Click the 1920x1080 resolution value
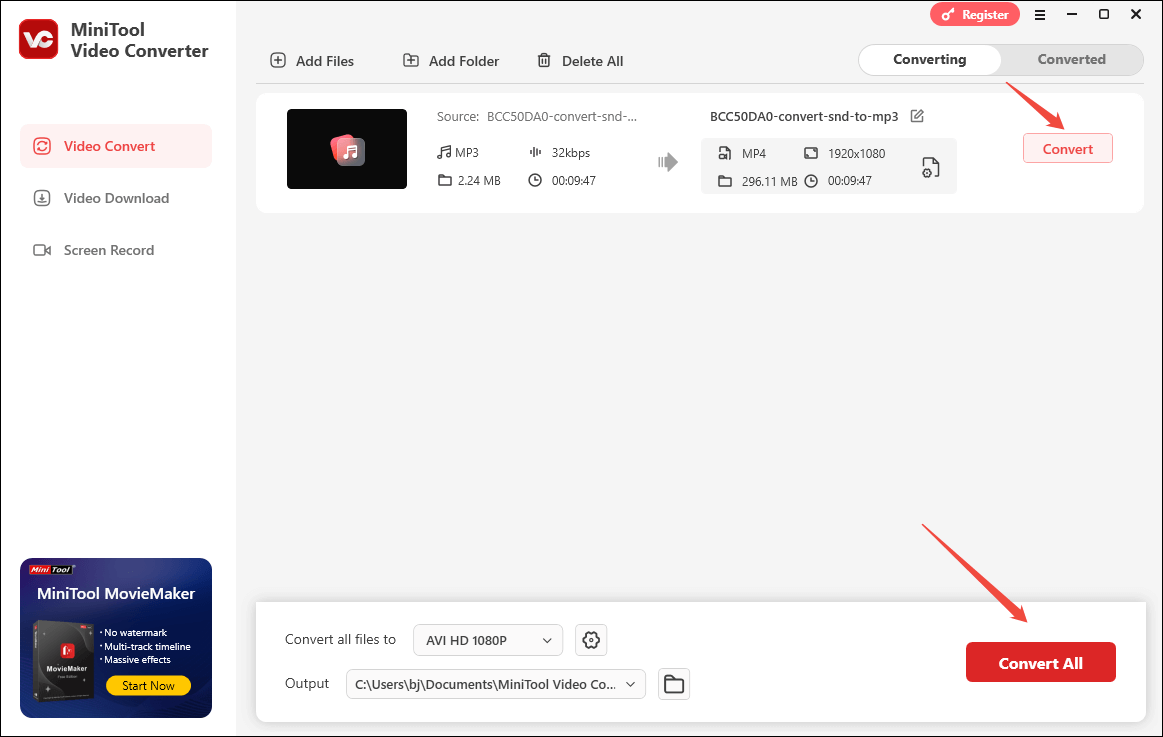Viewport: 1163px width, 737px height. click(x=857, y=153)
